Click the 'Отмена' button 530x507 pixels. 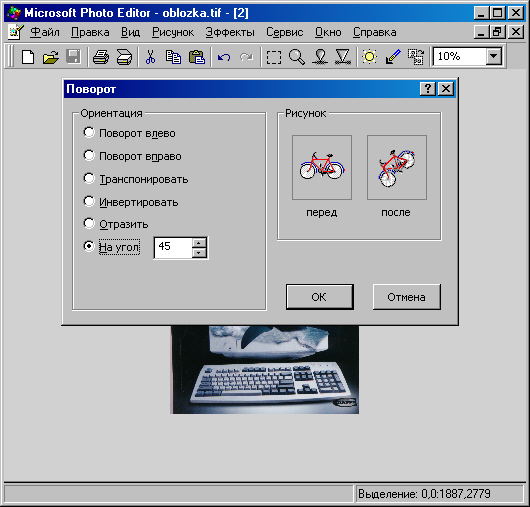click(x=407, y=297)
